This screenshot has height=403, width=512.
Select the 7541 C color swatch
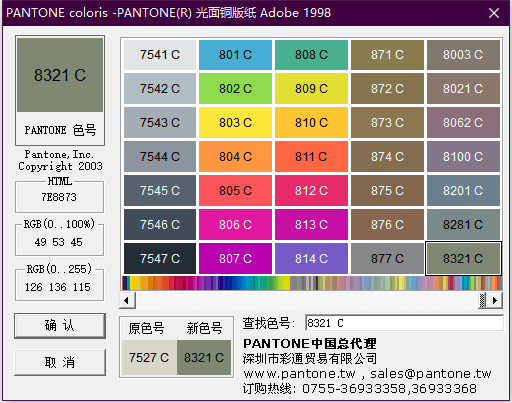[x=160, y=55]
